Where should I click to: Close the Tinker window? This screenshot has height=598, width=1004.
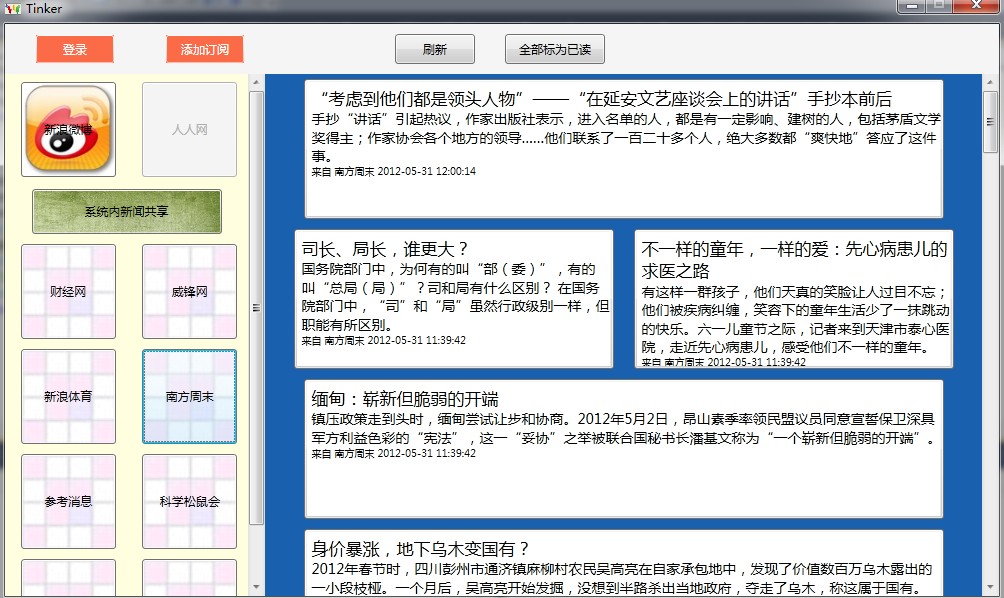coord(976,6)
